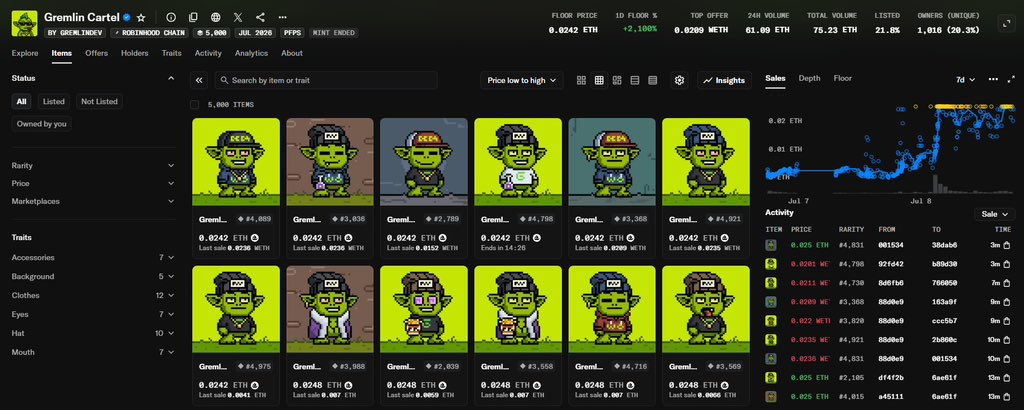Open the collection website via the globe icon
1024x410 pixels.
pyautogui.click(x=216, y=18)
